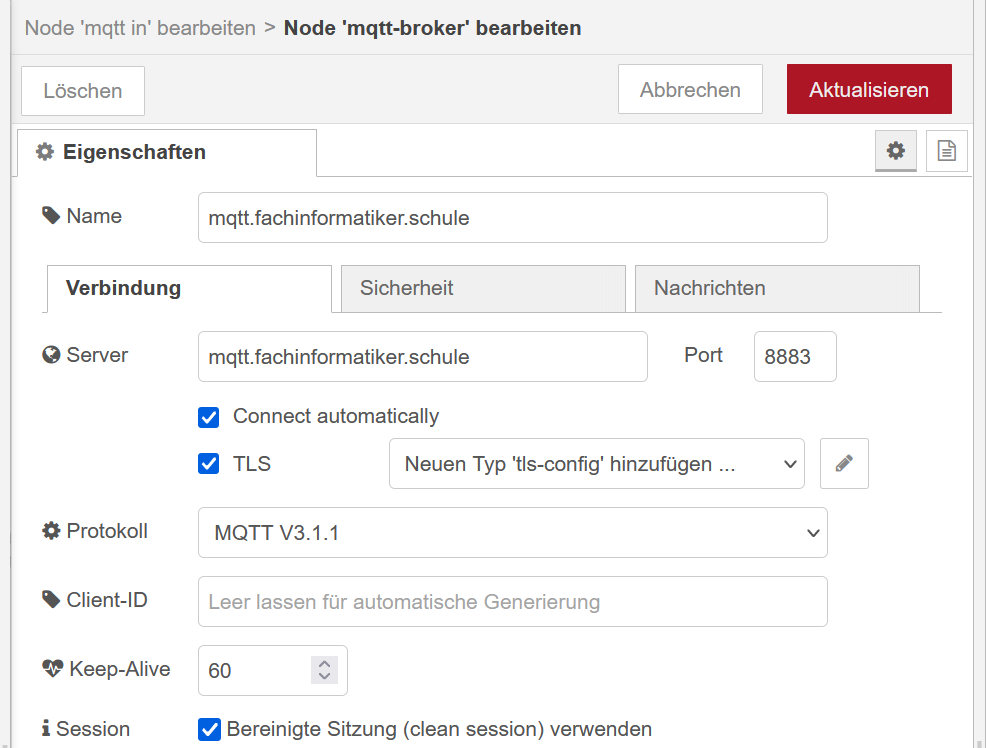
Task: Click the pencil icon beside the TLS config dropdown
Action: coord(844,463)
